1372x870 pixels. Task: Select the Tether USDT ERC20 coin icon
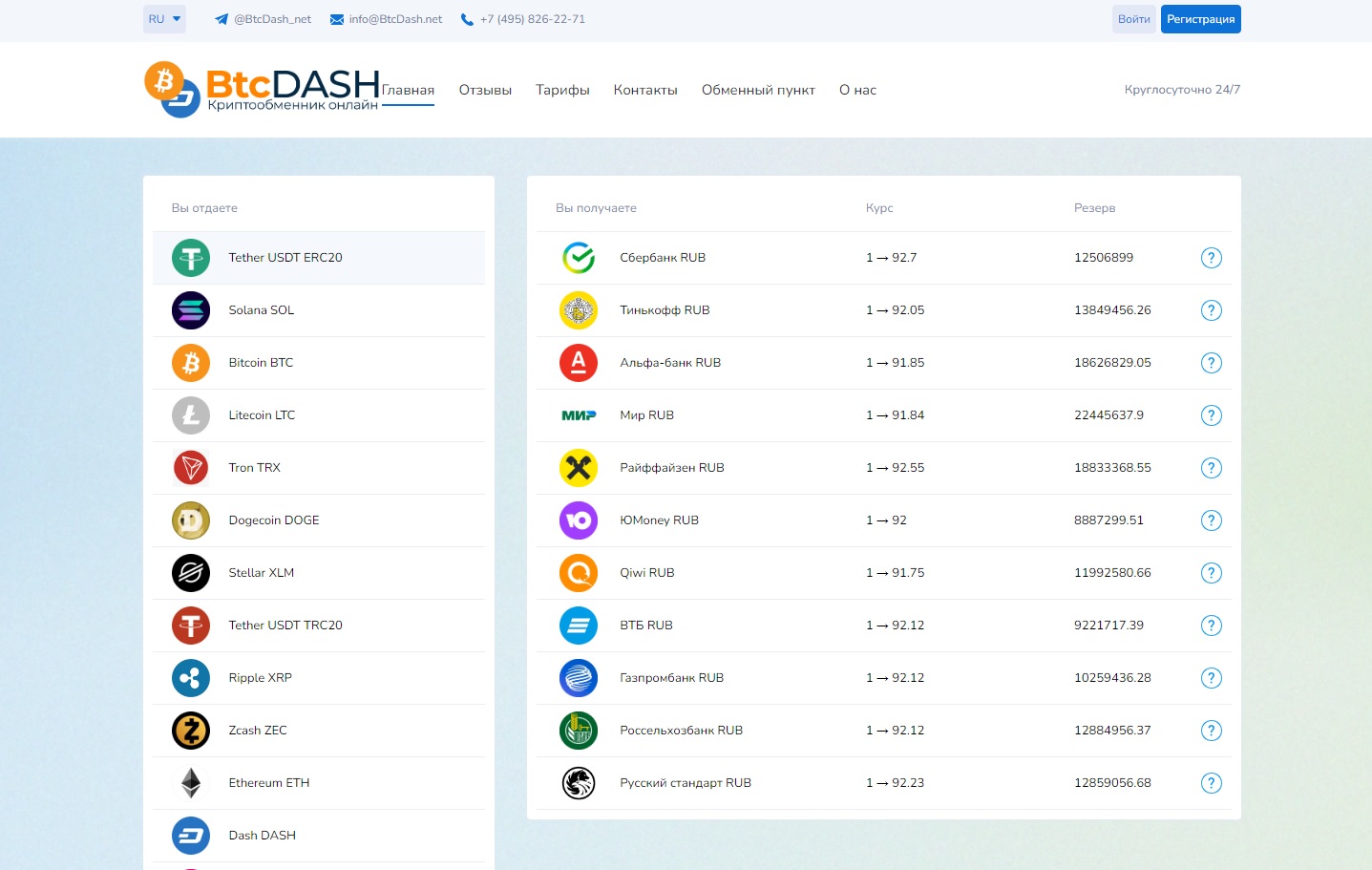click(x=191, y=258)
